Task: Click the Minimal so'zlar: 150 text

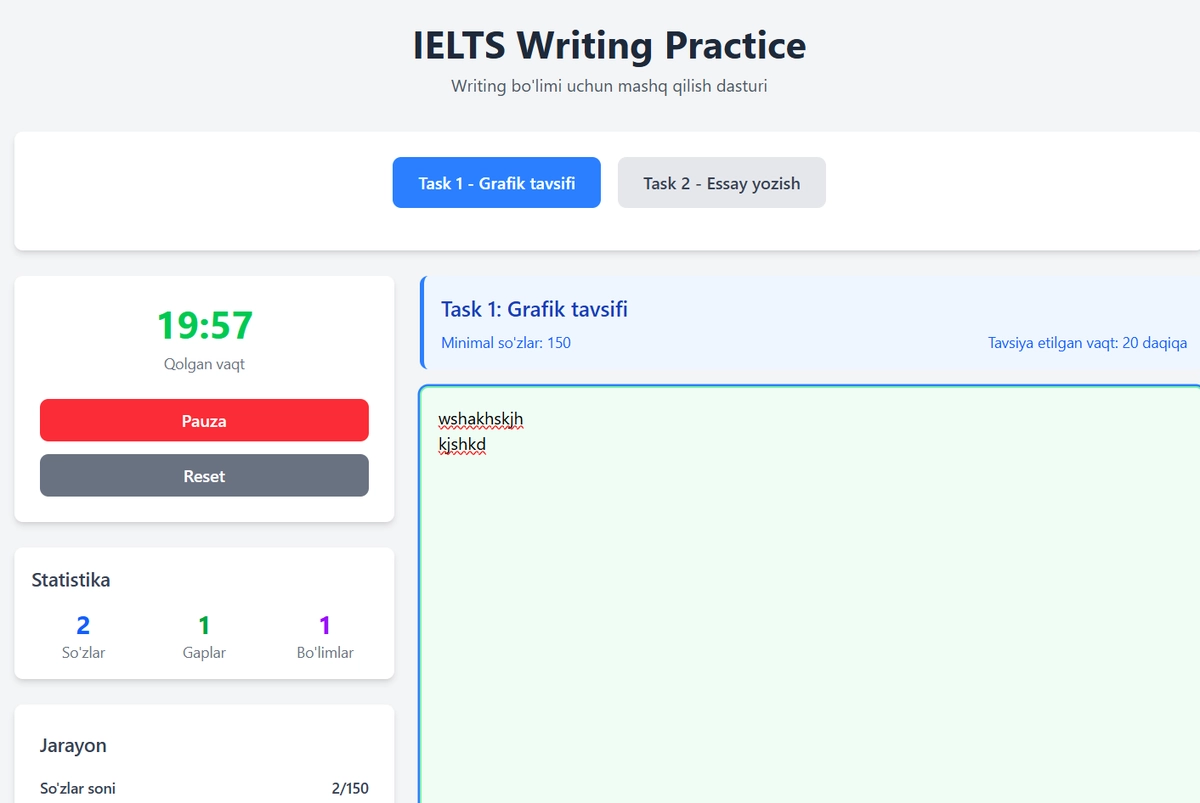Action: point(506,343)
